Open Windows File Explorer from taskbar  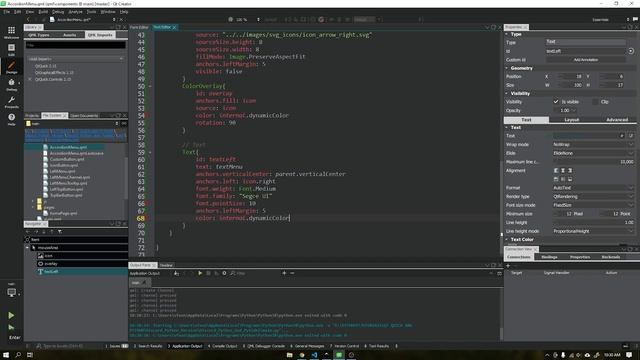[x=289, y=355]
